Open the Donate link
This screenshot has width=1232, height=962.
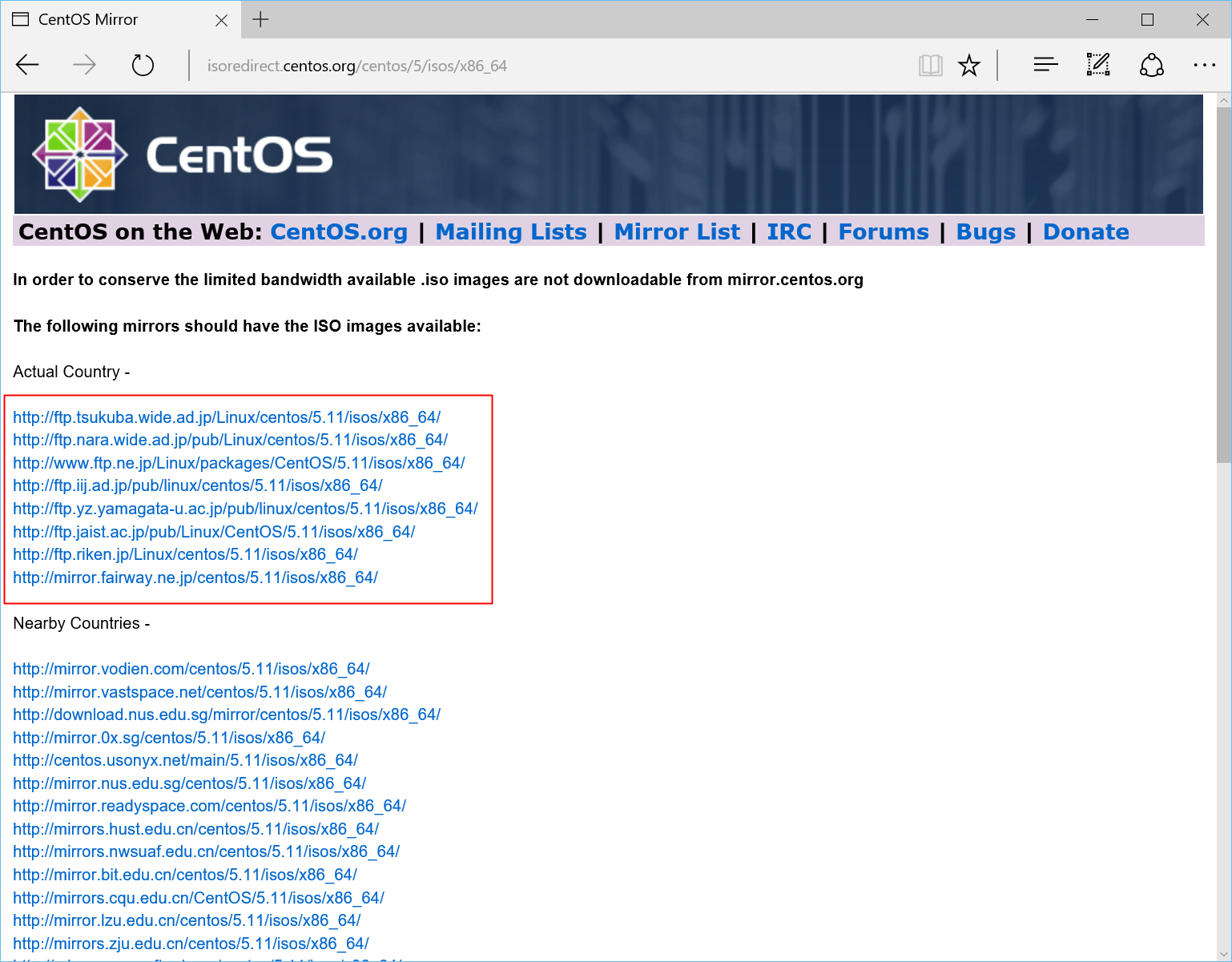pyautogui.click(x=1086, y=231)
